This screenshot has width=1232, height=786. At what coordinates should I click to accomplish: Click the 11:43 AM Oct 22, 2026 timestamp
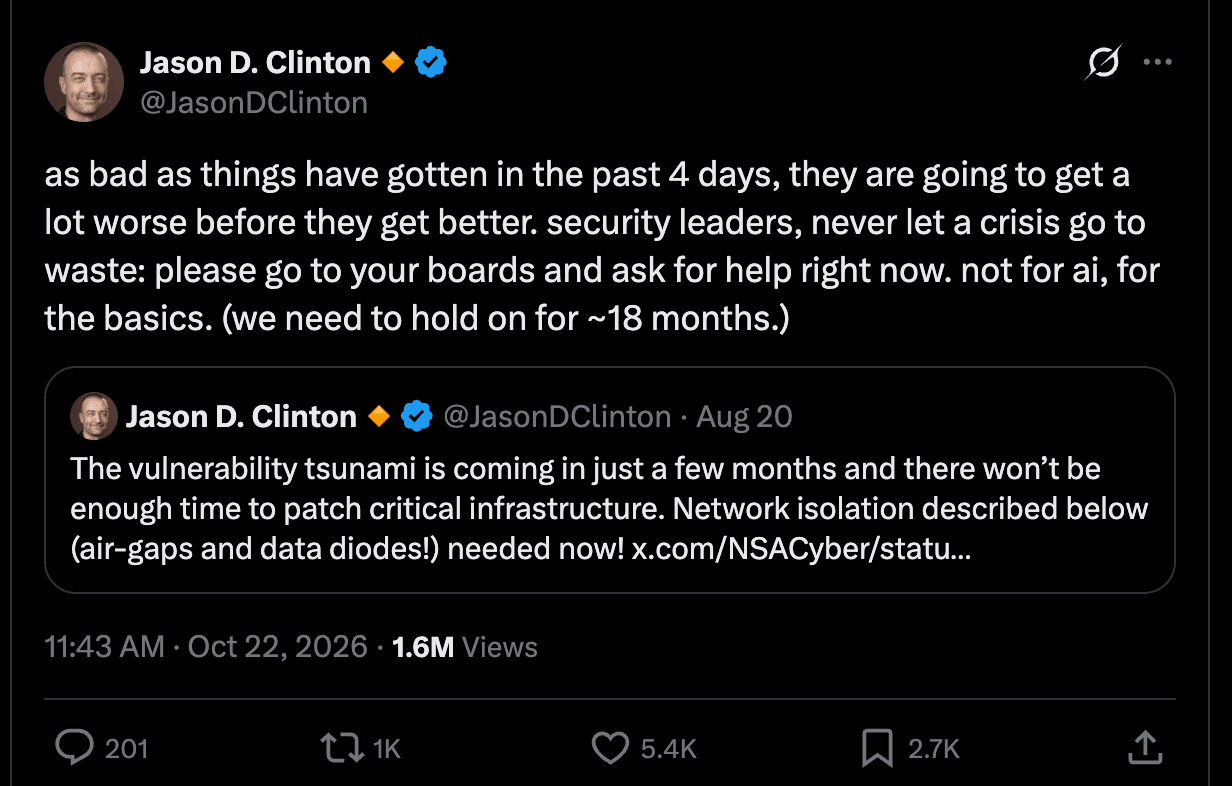tap(206, 647)
